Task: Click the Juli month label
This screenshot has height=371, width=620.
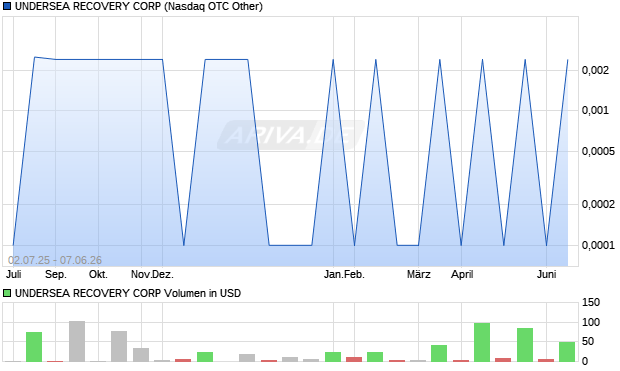Action: pyautogui.click(x=13, y=274)
